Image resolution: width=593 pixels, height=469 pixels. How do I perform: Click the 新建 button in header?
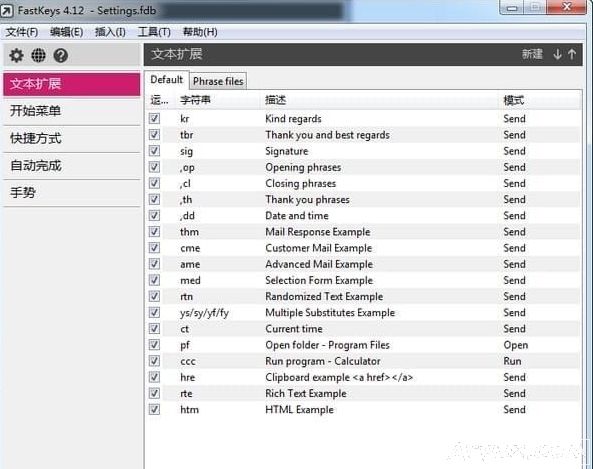(532, 54)
